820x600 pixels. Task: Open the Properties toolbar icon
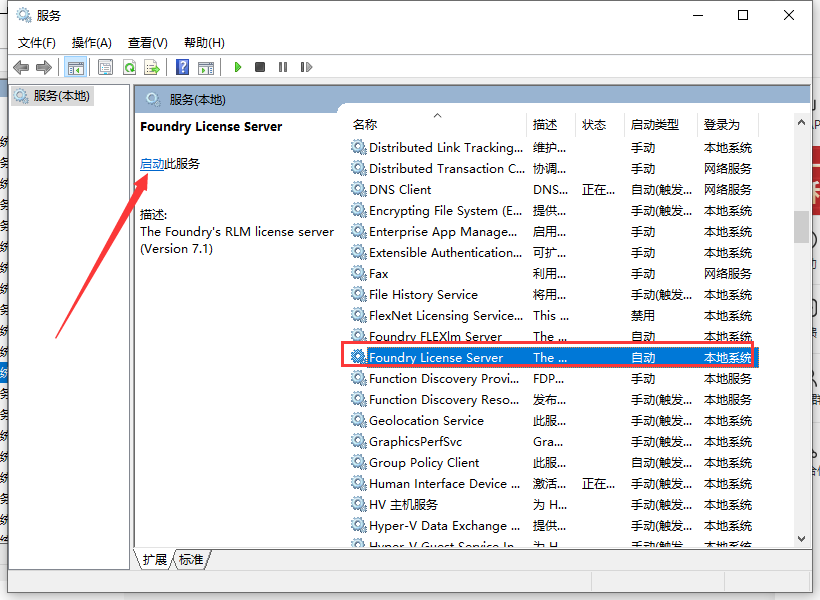click(106, 67)
